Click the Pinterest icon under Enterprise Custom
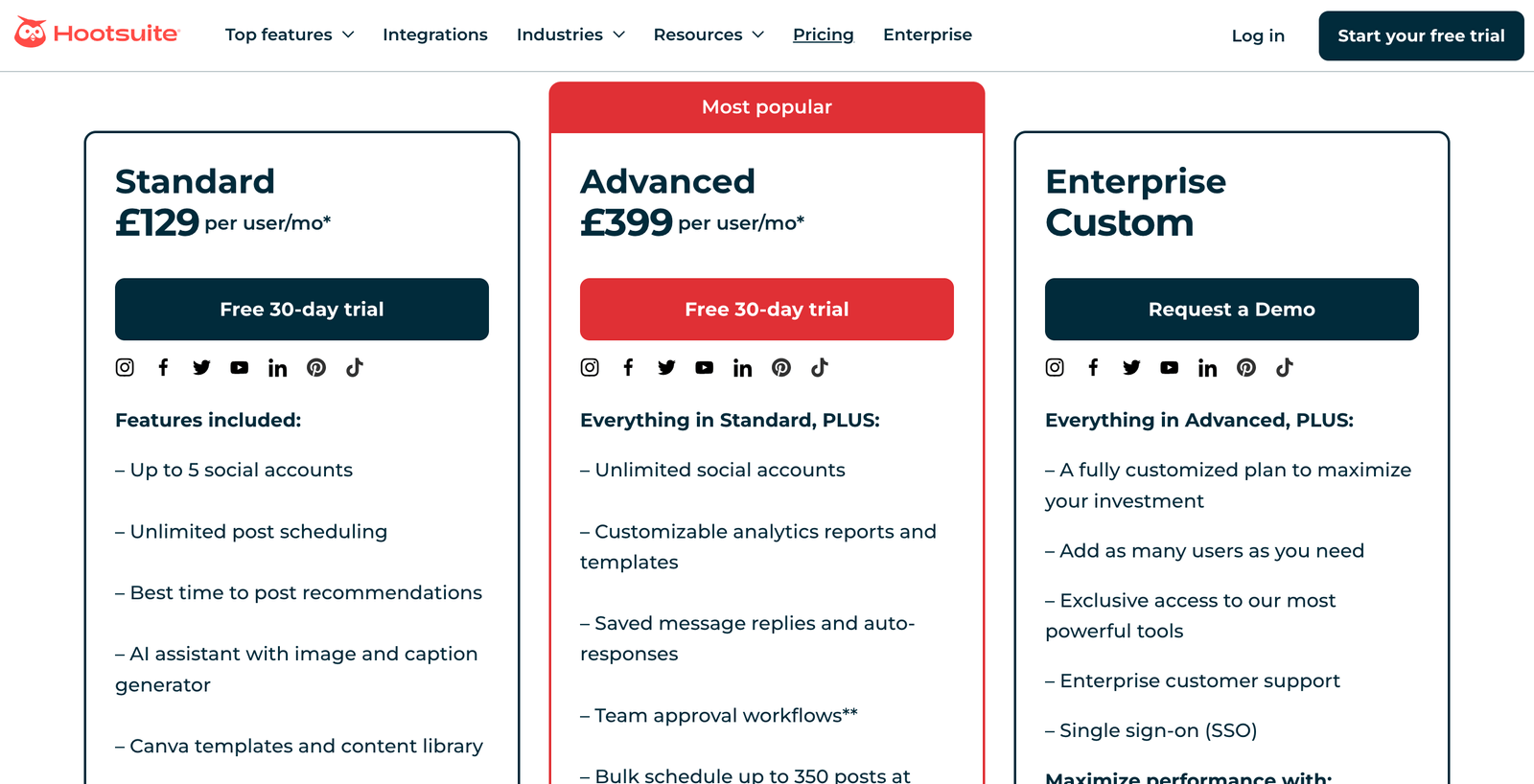 1245,367
